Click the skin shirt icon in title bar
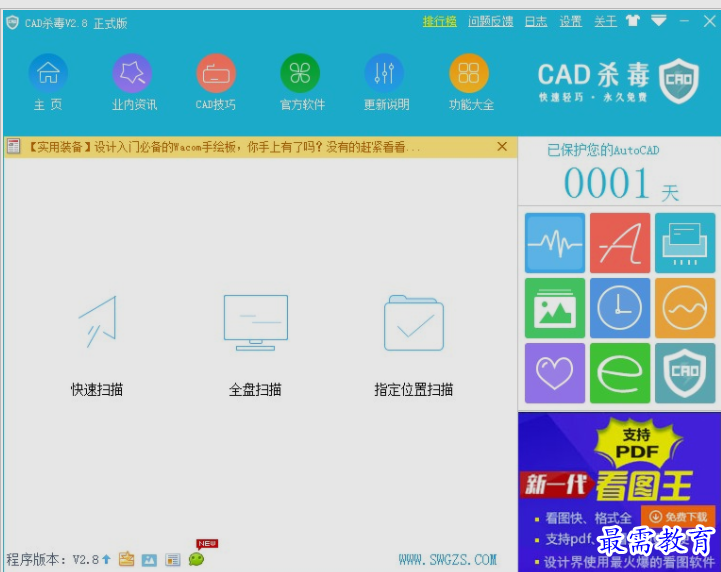 point(633,21)
